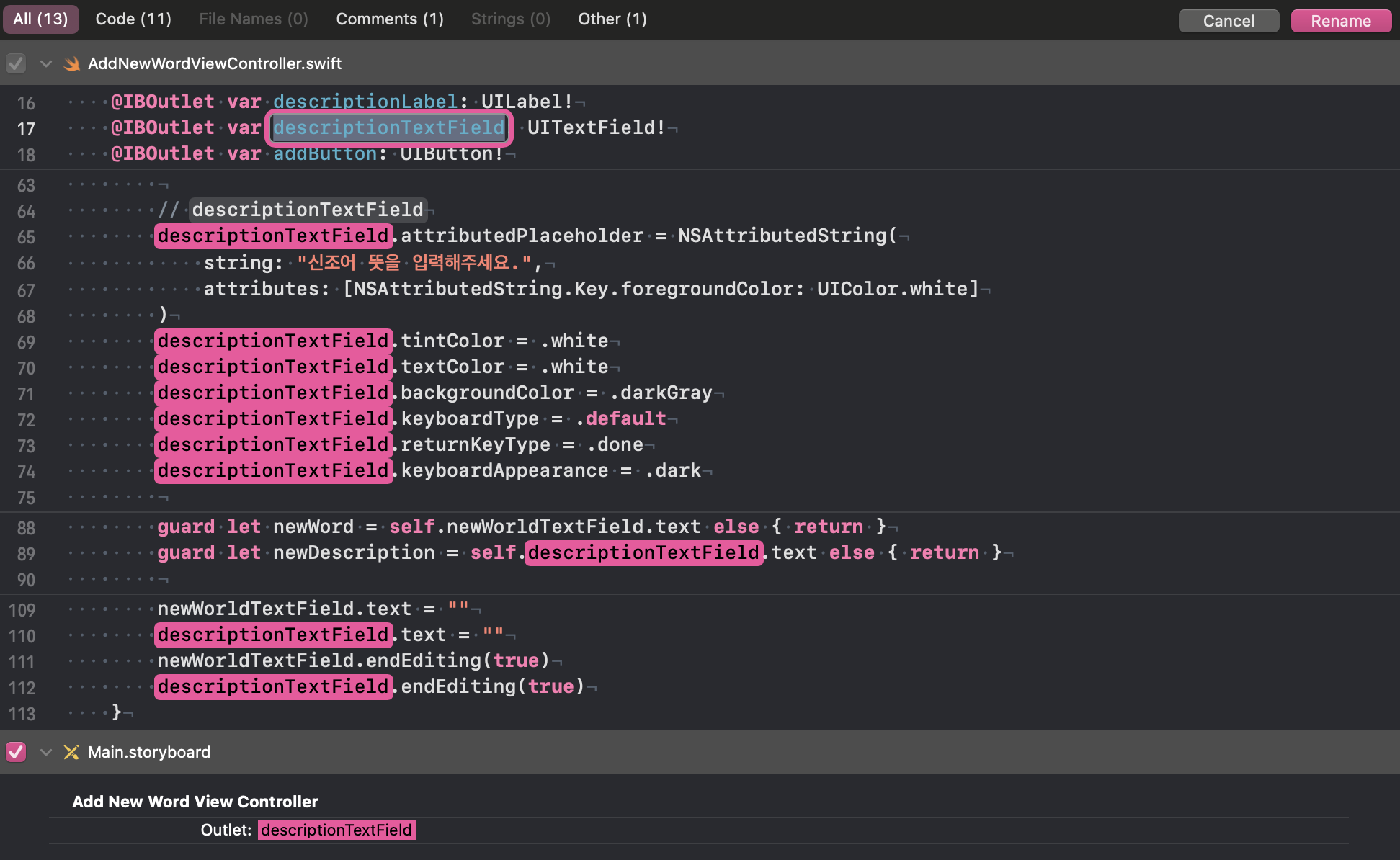The image size is (1400, 860).
Task: Click the highlighted descriptionTextField on line 89
Action: [643, 552]
